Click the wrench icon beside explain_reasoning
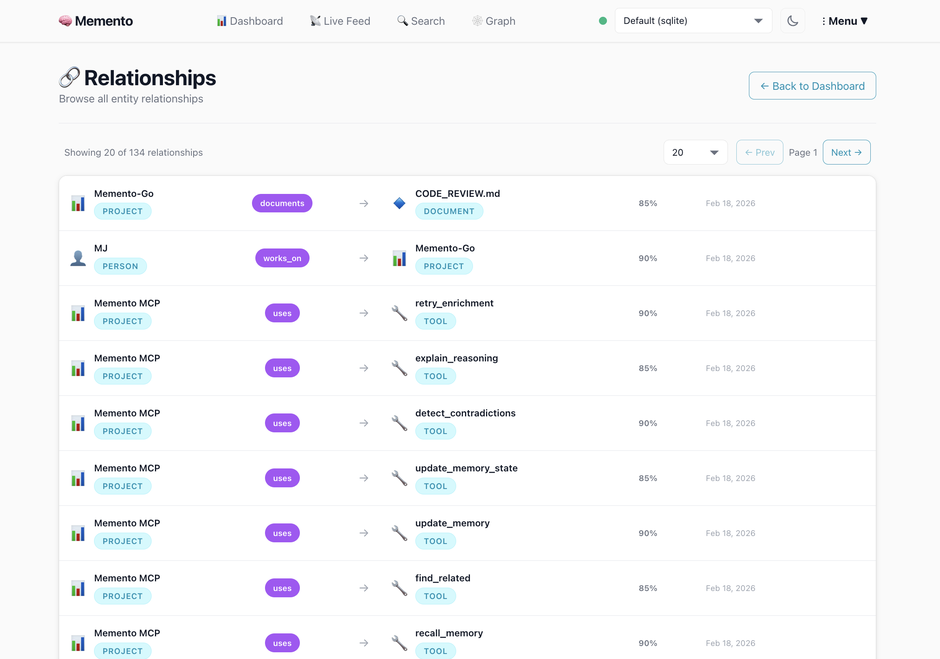This screenshot has width=940, height=659. [x=399, y=368]
